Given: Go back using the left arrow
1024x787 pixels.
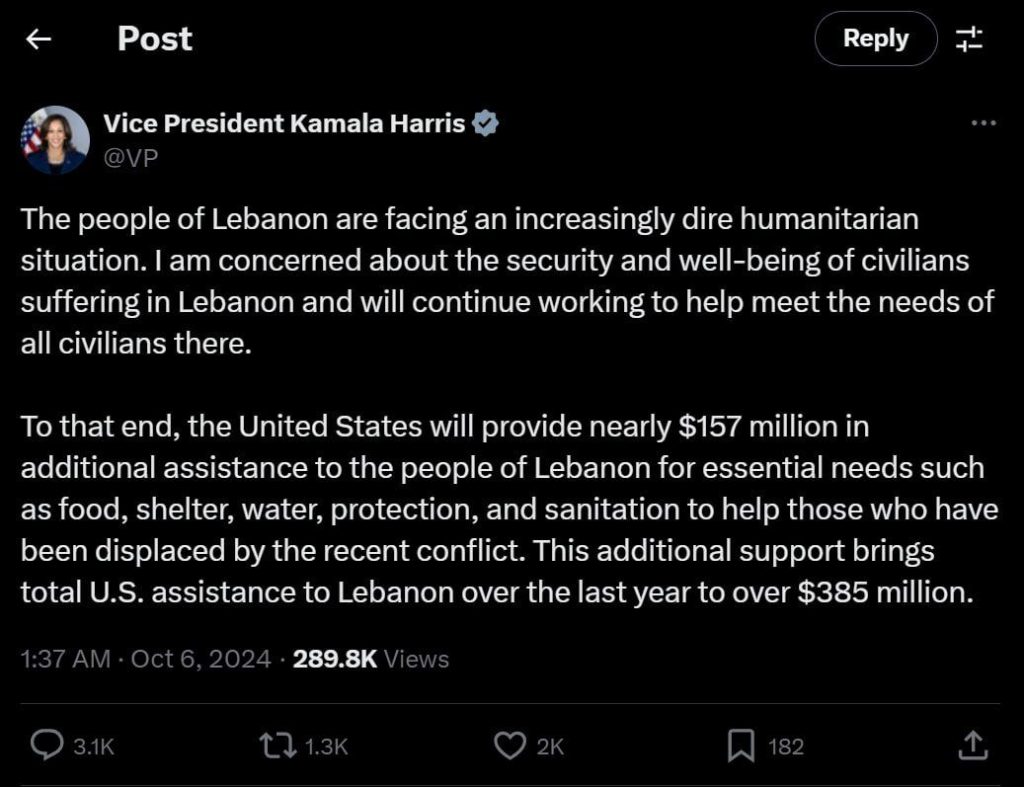Looking at the screenshot, I should (x=38, y=39).
